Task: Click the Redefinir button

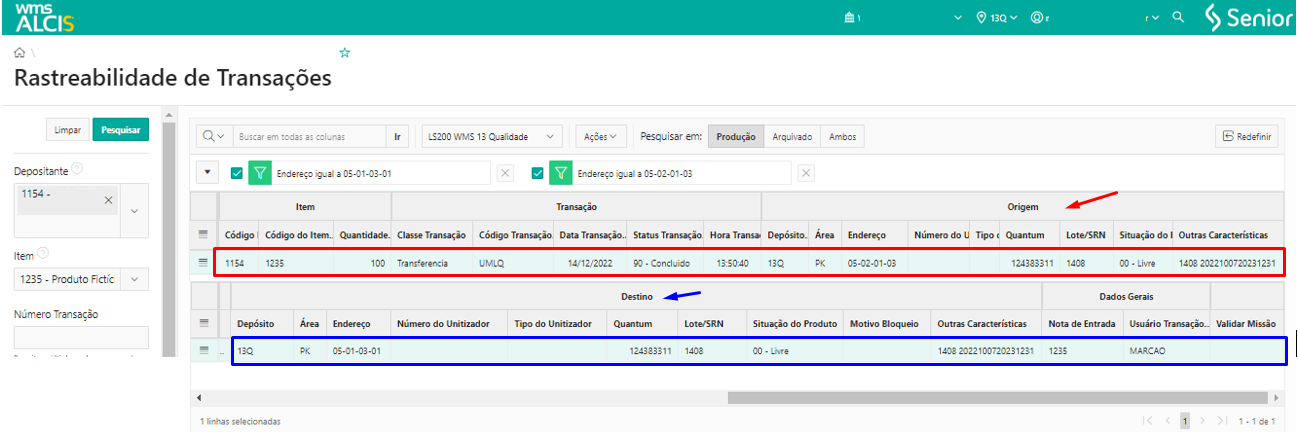Action: pos(1247,136)
